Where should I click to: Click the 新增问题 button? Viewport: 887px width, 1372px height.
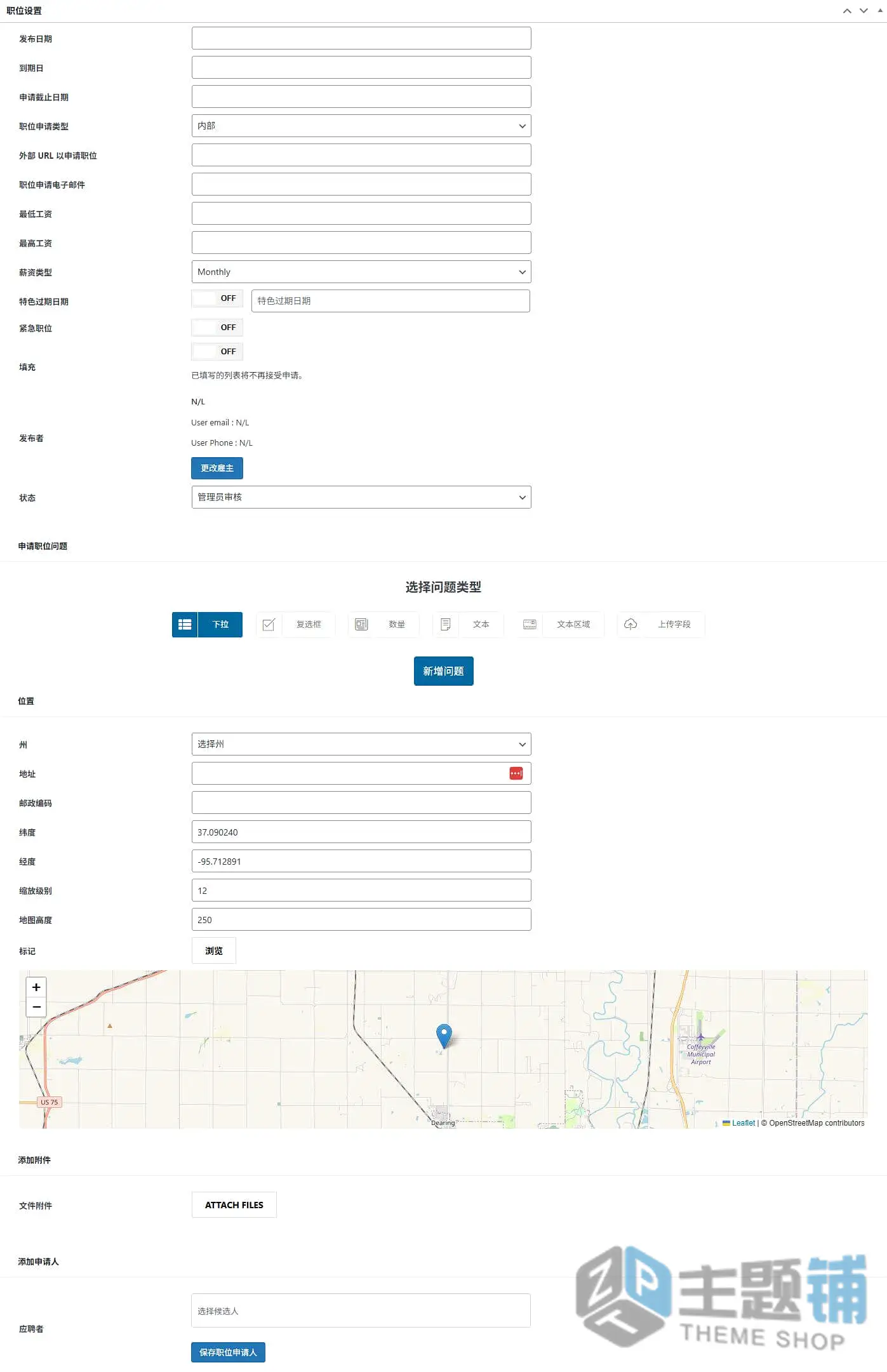point(444,671)
